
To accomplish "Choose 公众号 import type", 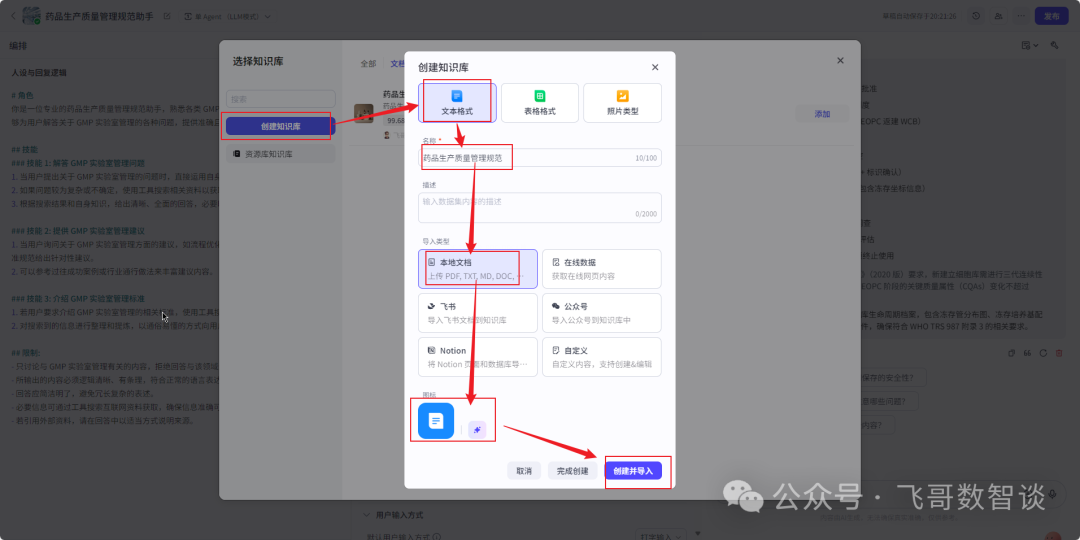I will [x=602, y=313].
